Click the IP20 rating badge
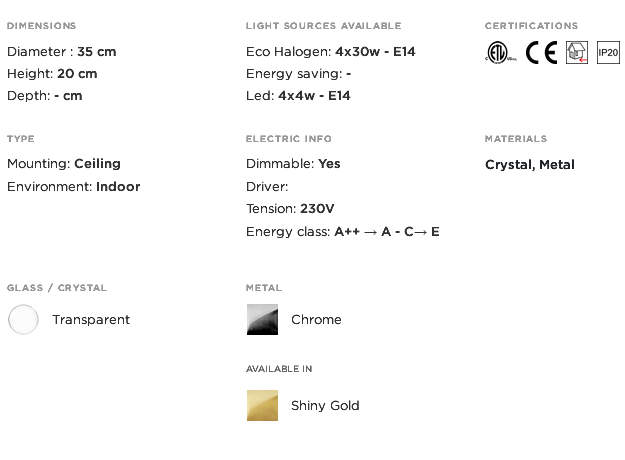 (x=608, y=52)
